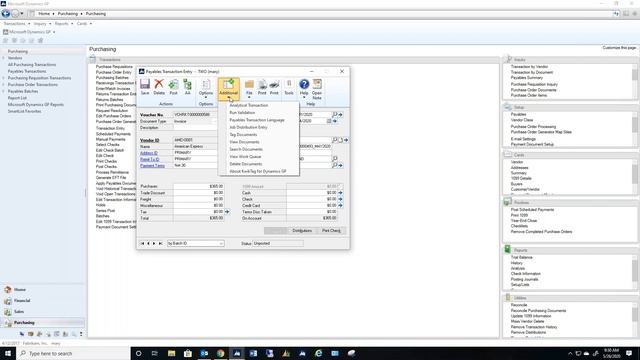640x360 pixels.
Task: Open the Options ribbon dropdown
Action: 206,89
